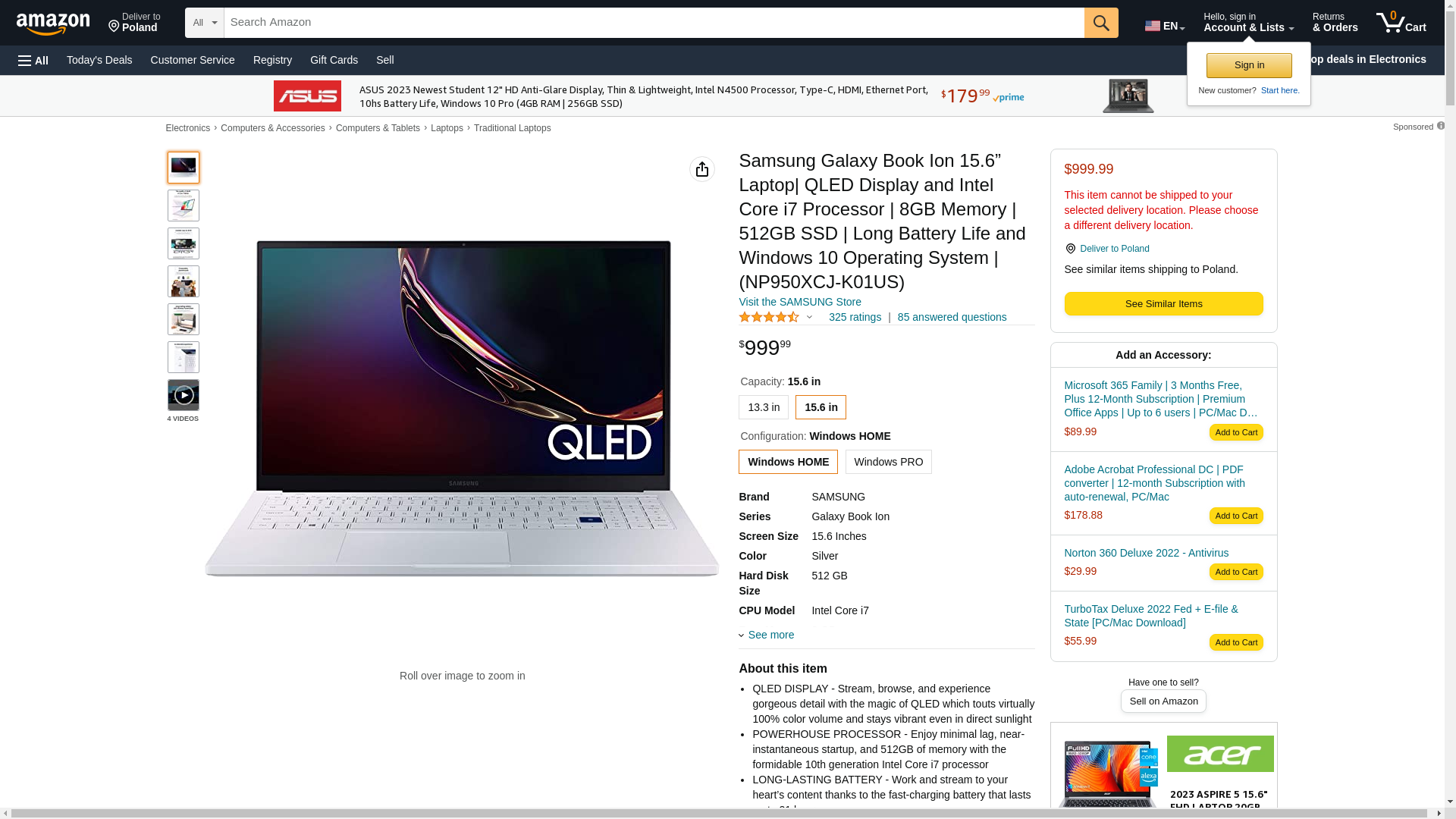Click the share icon on product image
This screenshot has height=819, width=1456.
[x=702, y=169]
